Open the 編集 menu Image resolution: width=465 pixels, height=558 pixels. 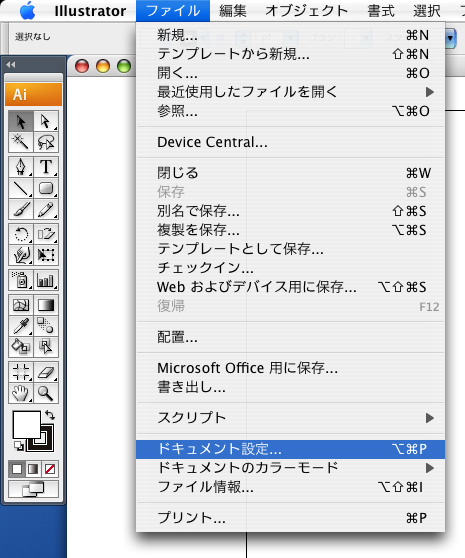click(x=233, y=11)
